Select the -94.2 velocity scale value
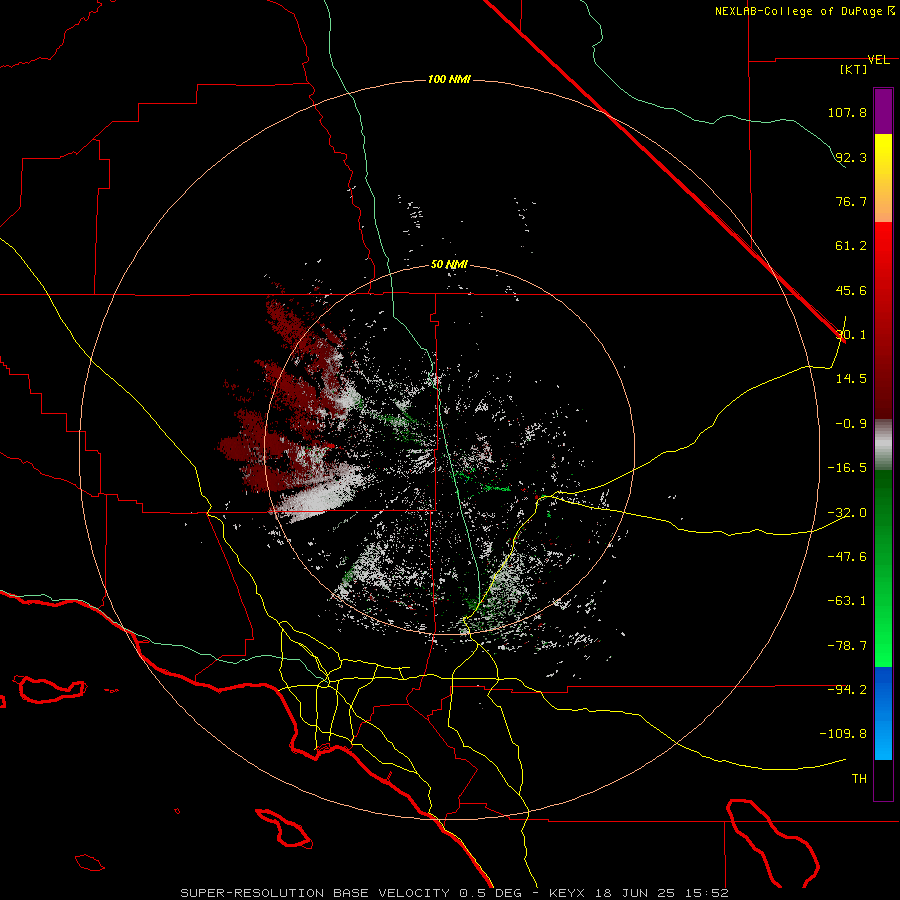Screen dimensions: 900x900 tap(847, 690)
